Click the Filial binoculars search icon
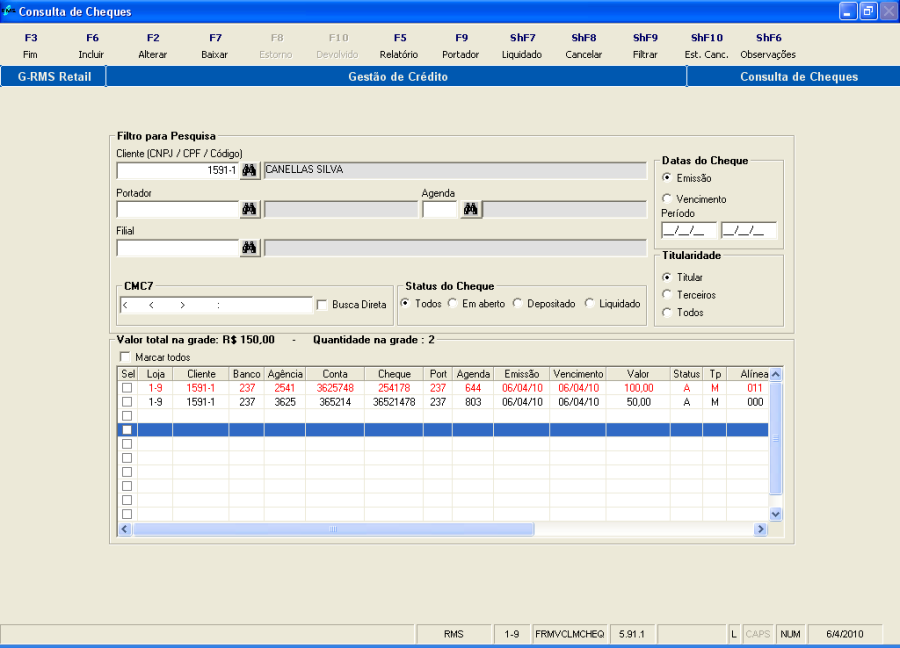900x648 pixels. click(x=249, y=248)
